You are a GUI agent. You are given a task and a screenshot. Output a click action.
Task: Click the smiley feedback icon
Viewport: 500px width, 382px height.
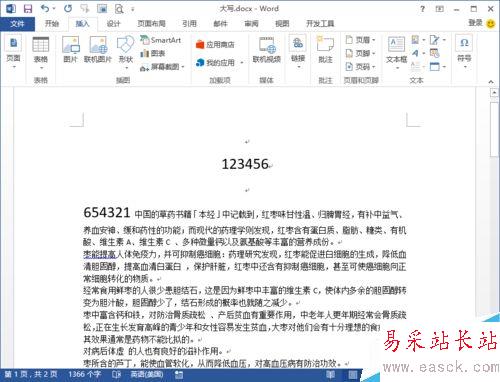click(491, 23)
